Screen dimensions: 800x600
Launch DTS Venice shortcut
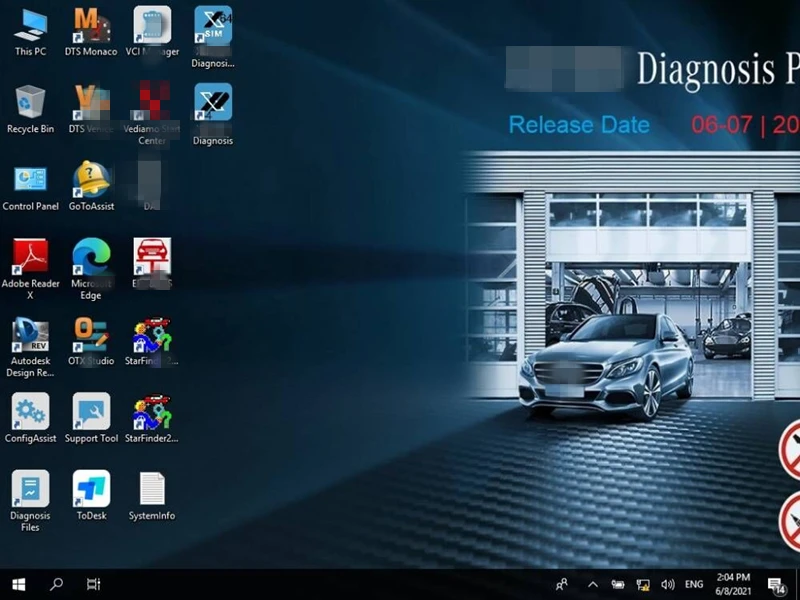coord(91,109)
